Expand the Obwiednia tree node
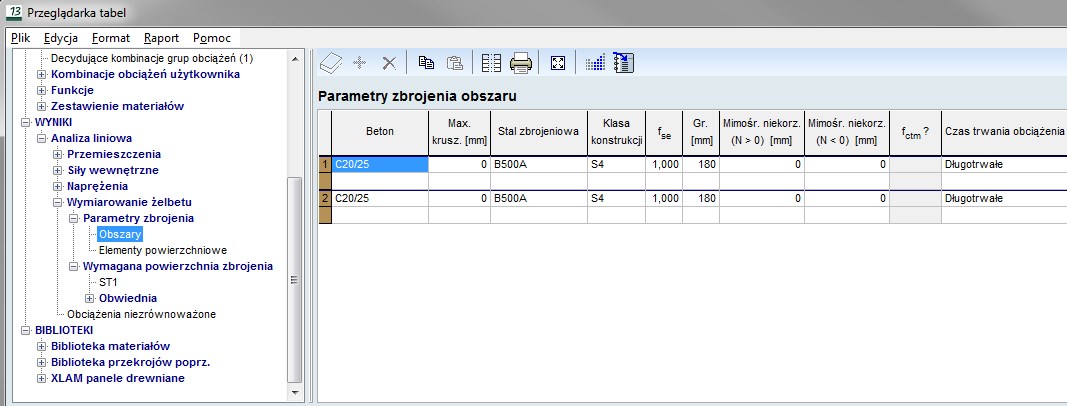Screen dimensions: 1067x406 tap(90, 298)
